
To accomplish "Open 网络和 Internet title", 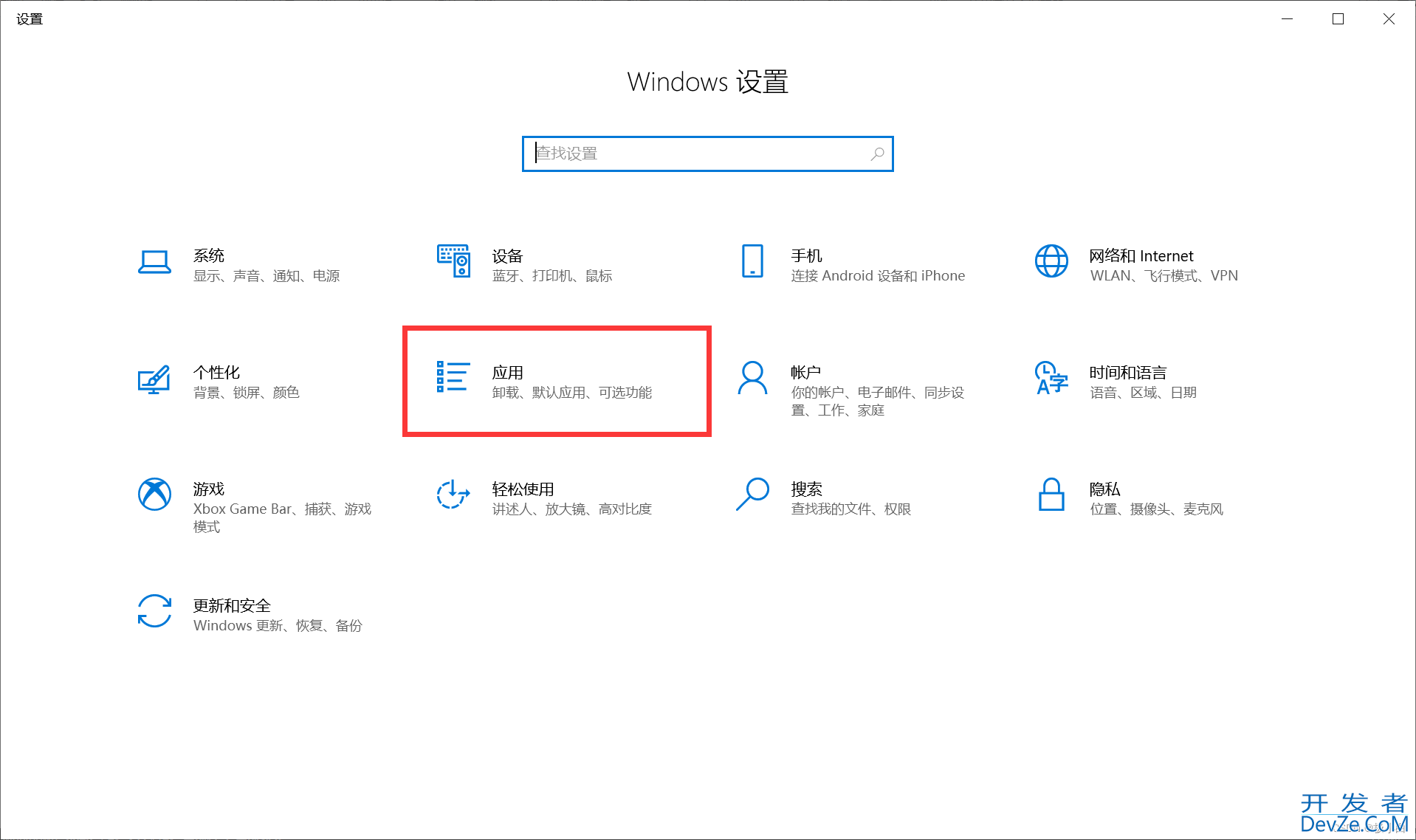I will point(1141,255).
